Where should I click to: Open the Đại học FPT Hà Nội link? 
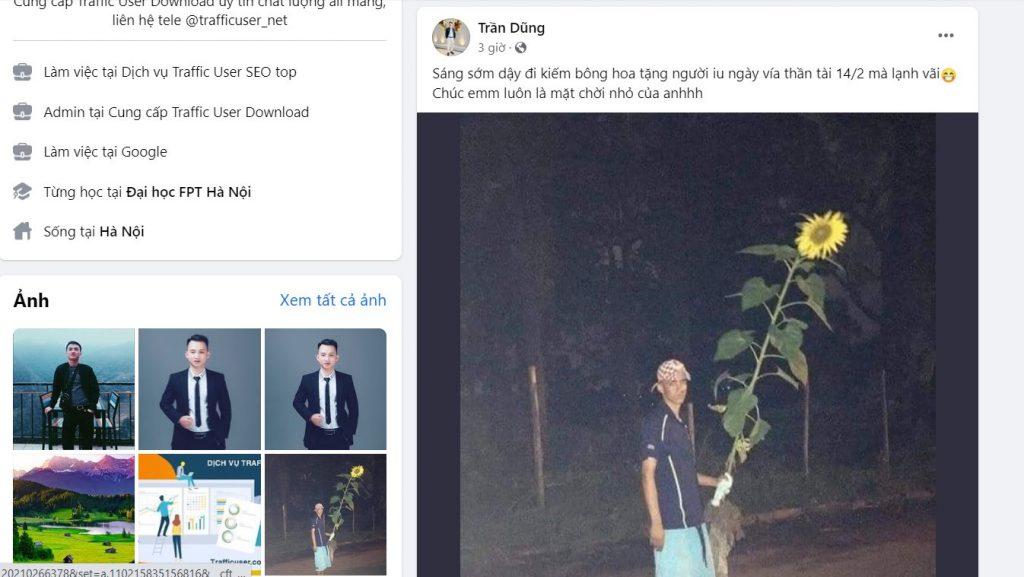pos(188,192)
